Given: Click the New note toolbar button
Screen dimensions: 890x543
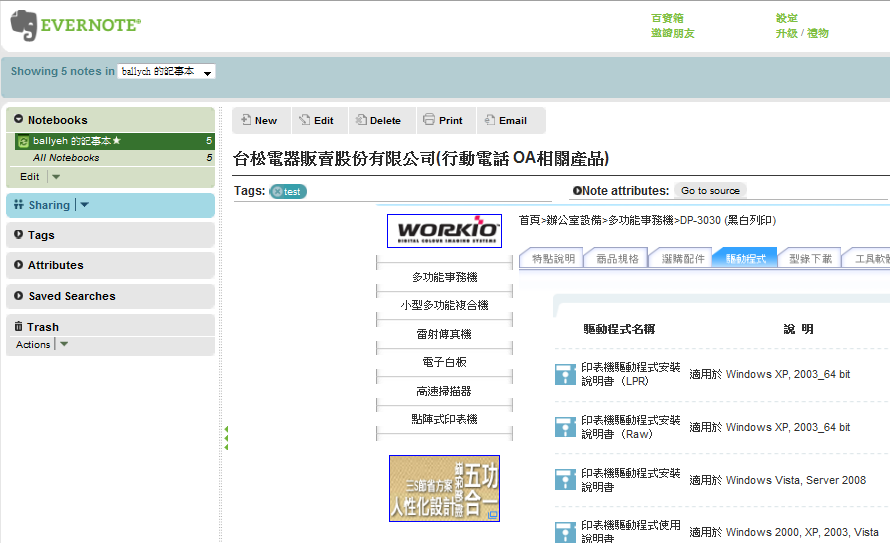Looking at the screenshot, I should 261,120.
